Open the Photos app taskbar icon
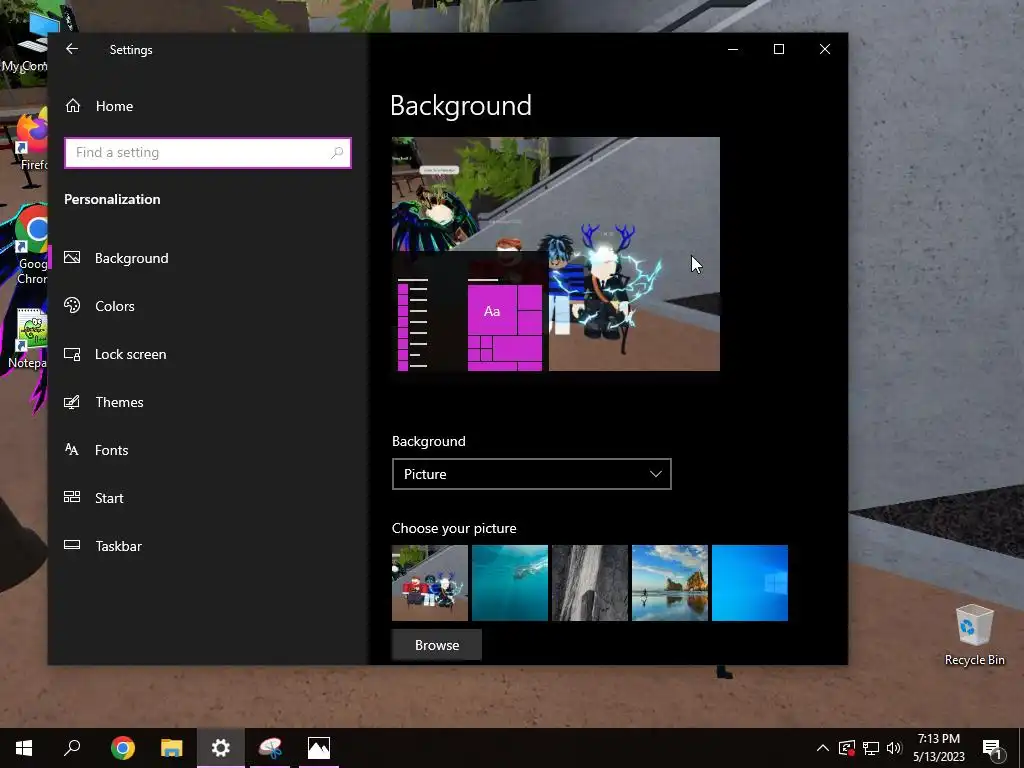Viewport: 1024px width, 768px height. click(319, 748)
